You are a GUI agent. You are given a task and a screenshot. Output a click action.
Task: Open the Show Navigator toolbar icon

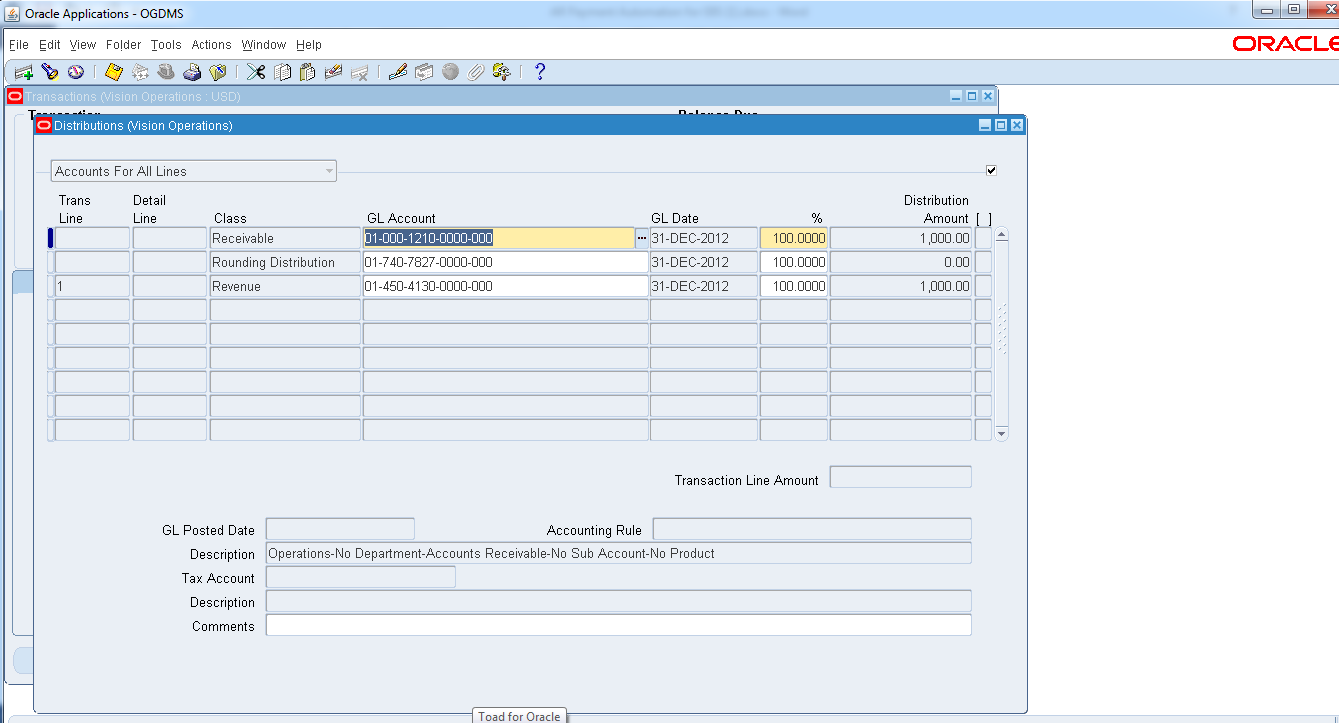pos(76,72)
